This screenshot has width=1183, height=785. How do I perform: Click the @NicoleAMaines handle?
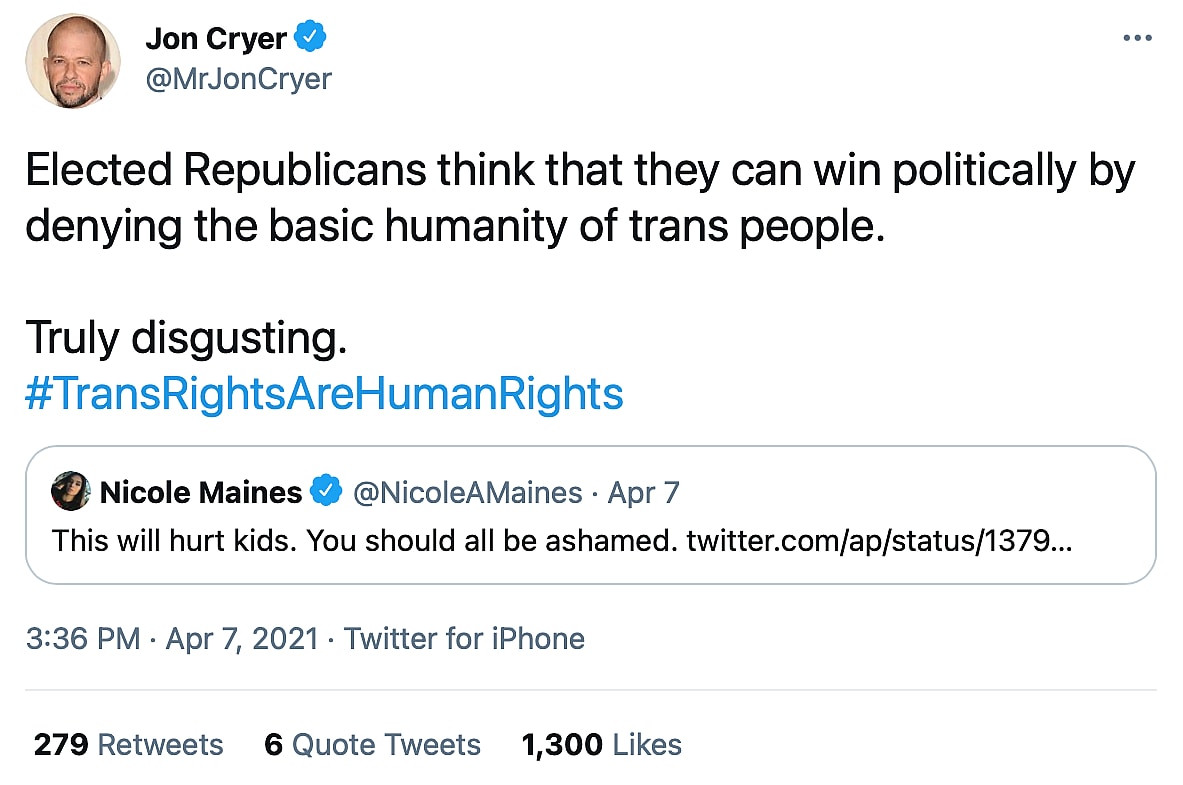click(x=468, y=492)
